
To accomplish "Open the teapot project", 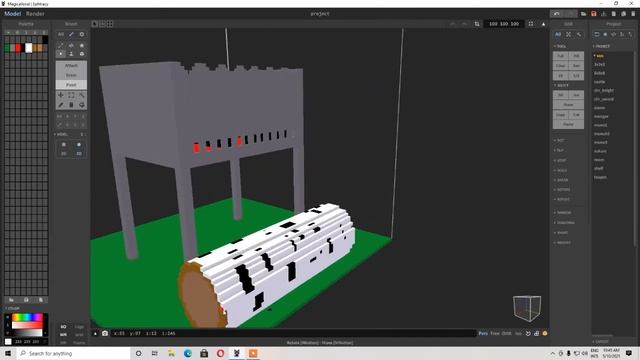I will coord(600,177).
